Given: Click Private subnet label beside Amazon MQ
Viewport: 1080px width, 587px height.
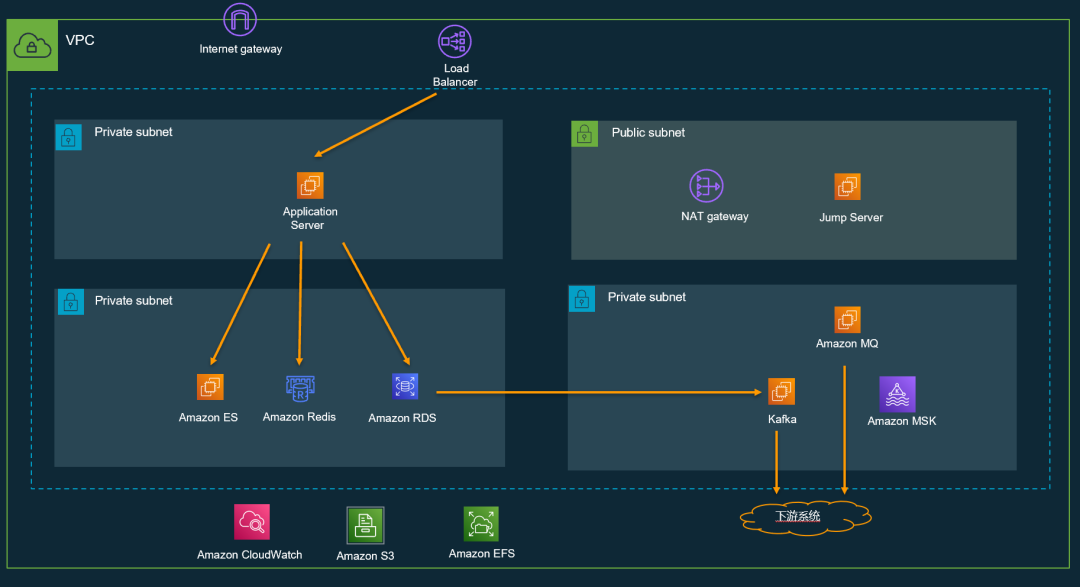Looking at the screenshot, I should (x=646, y=297).
